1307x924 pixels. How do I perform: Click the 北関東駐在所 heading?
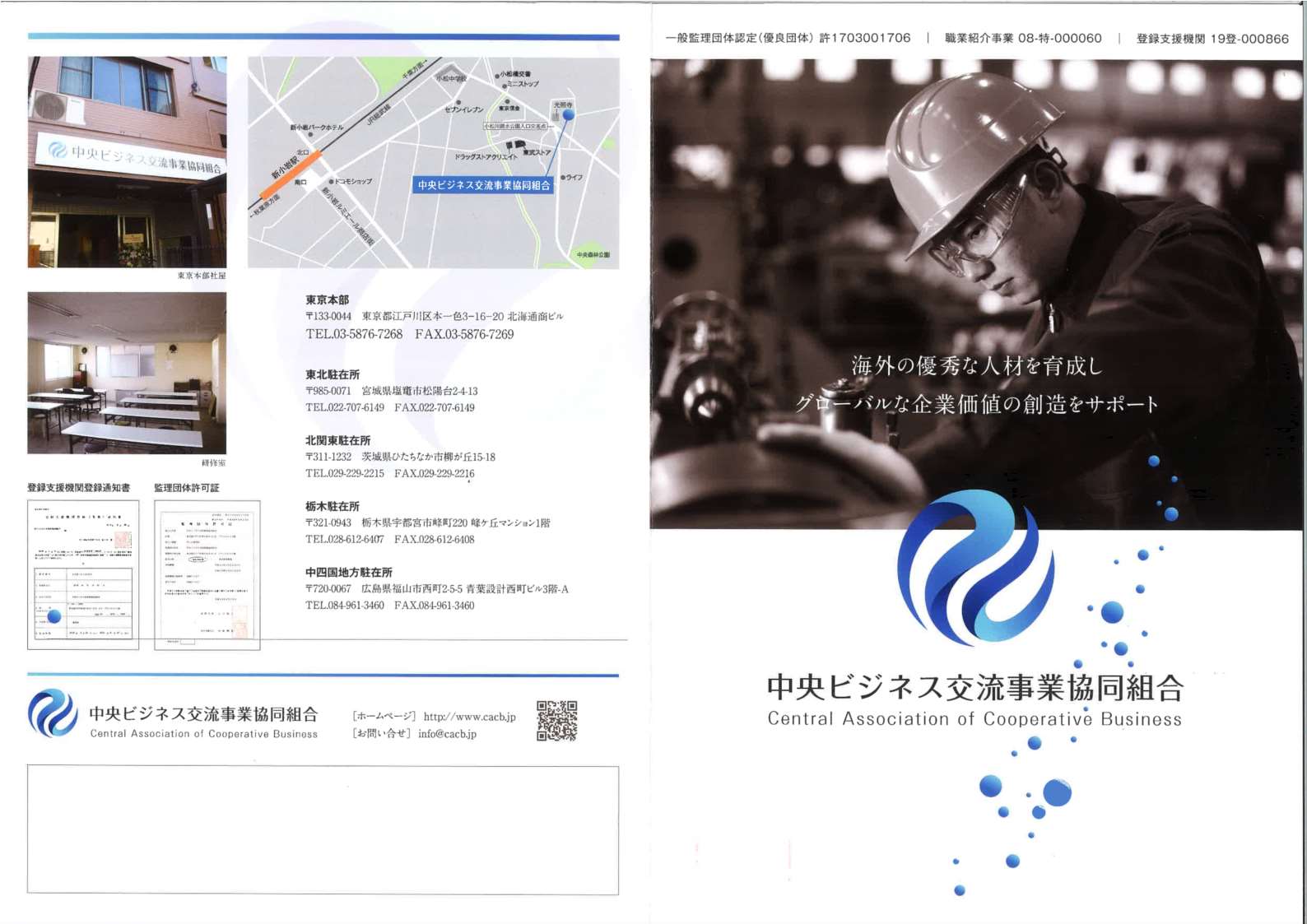point(337,440)
